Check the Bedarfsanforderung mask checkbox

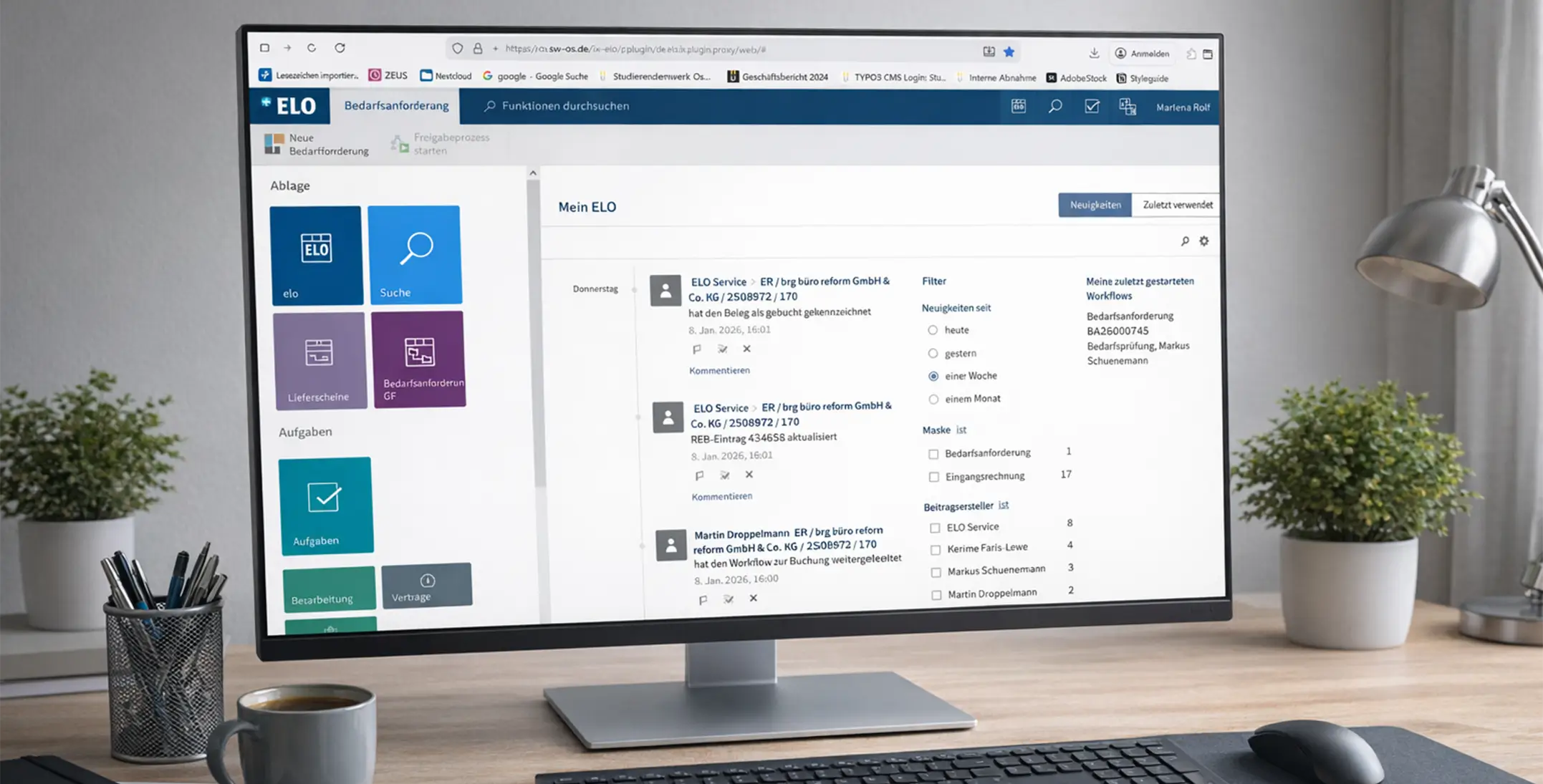coord(933,454)
